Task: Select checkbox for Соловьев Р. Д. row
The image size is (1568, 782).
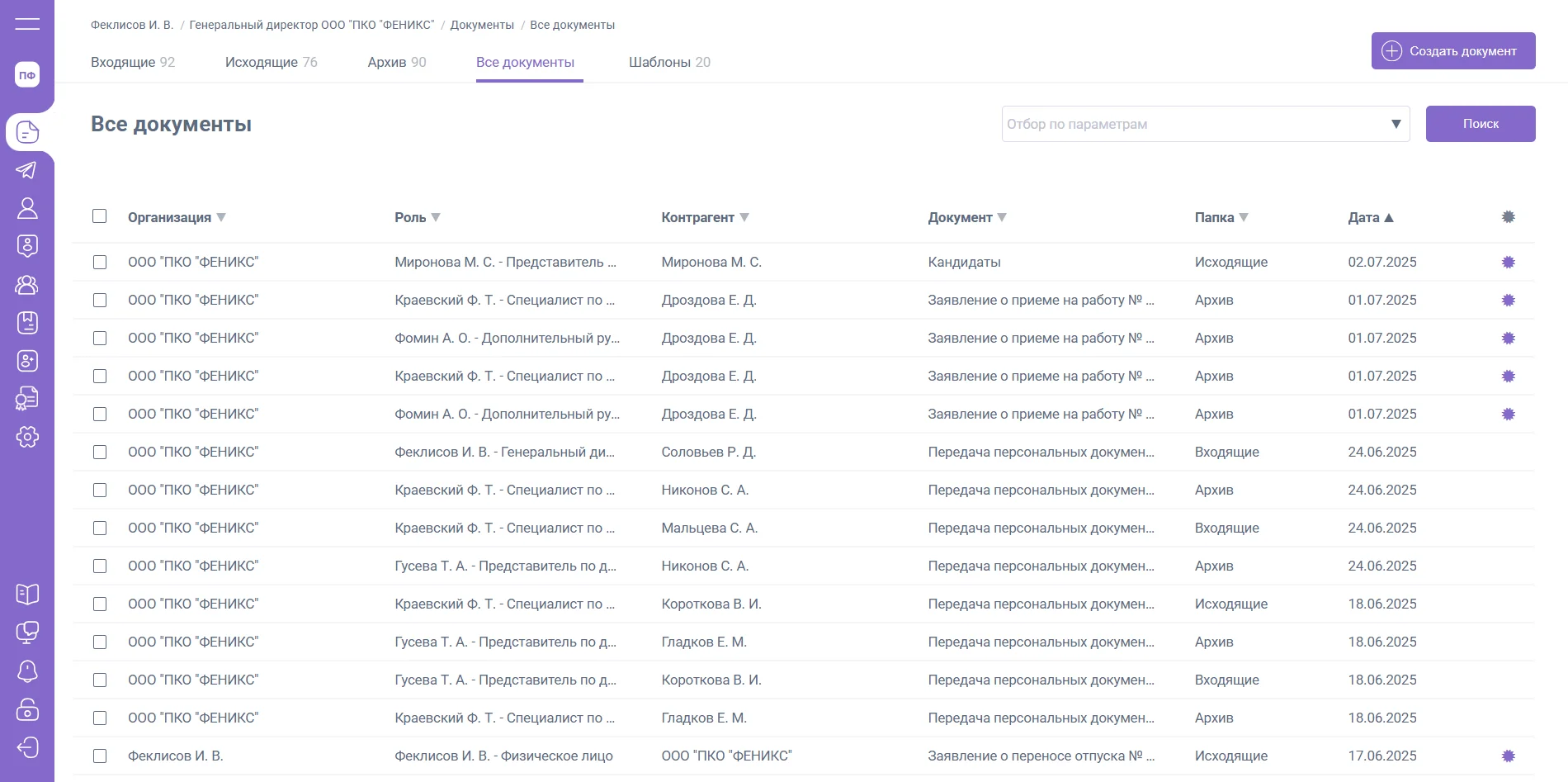Action: (100, 453)
